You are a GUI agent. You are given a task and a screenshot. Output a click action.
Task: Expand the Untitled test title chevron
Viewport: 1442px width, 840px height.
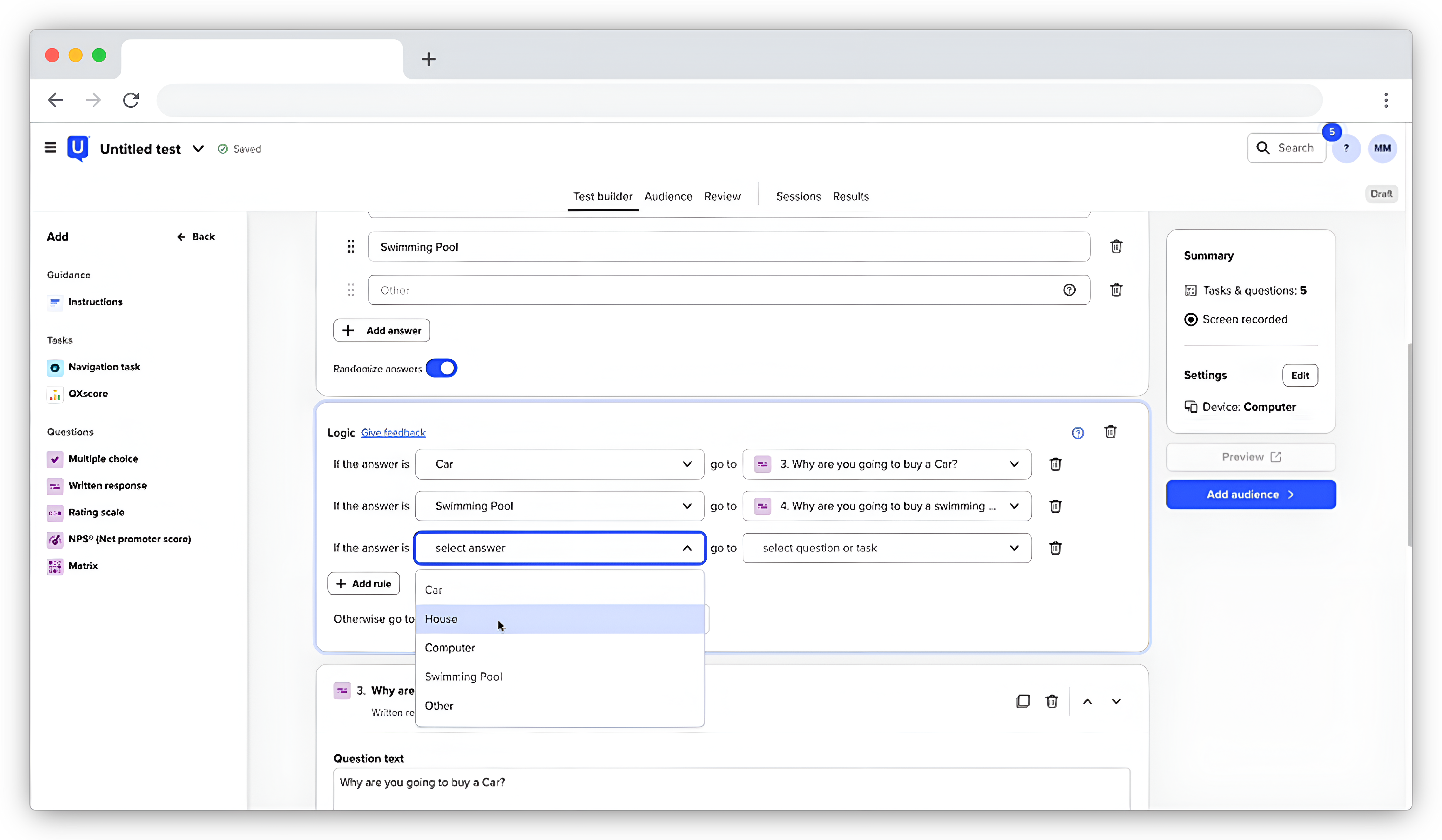point(199,148)
